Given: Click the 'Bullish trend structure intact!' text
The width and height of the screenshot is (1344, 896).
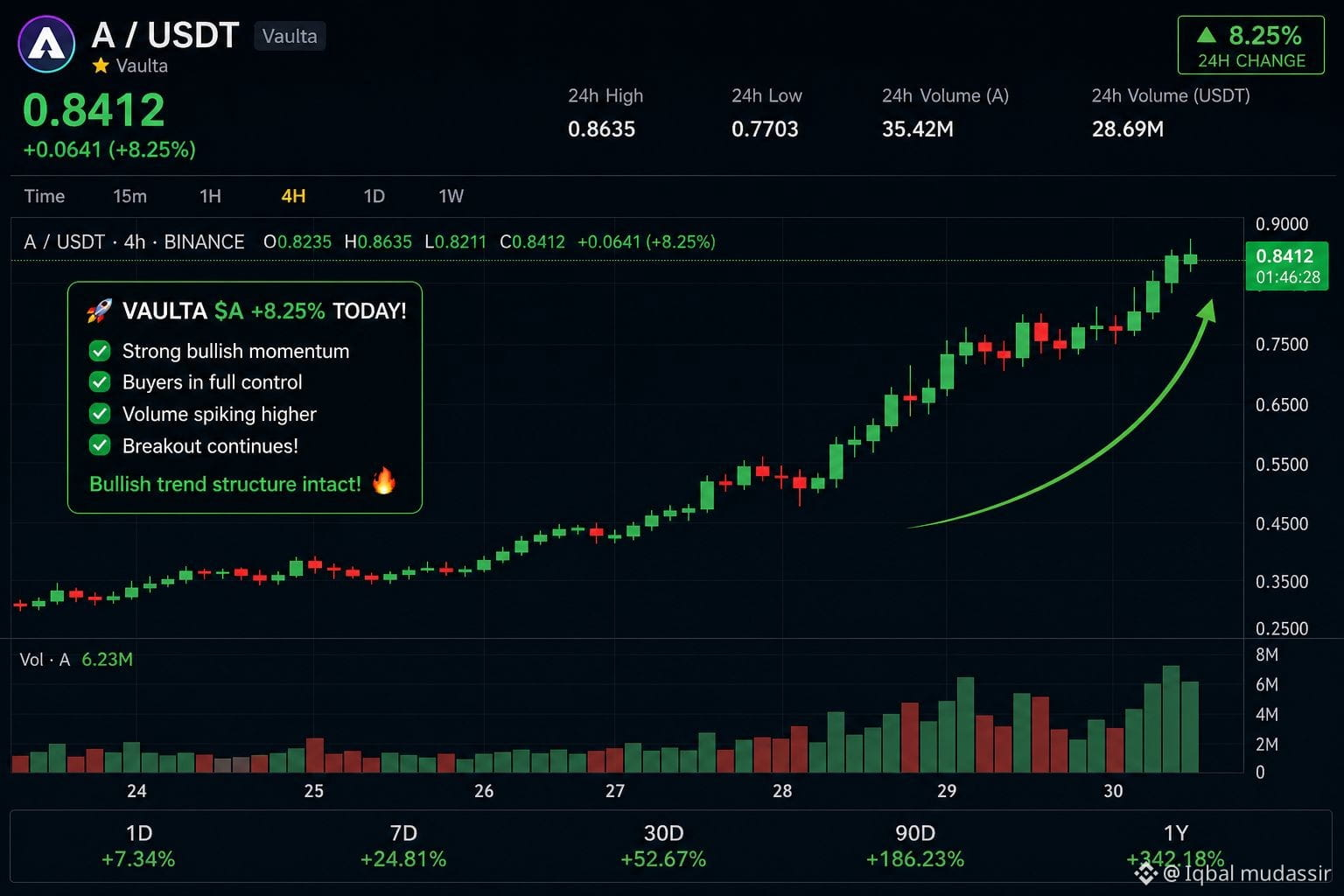Looking at the screenshot, I should coord(225,484).
